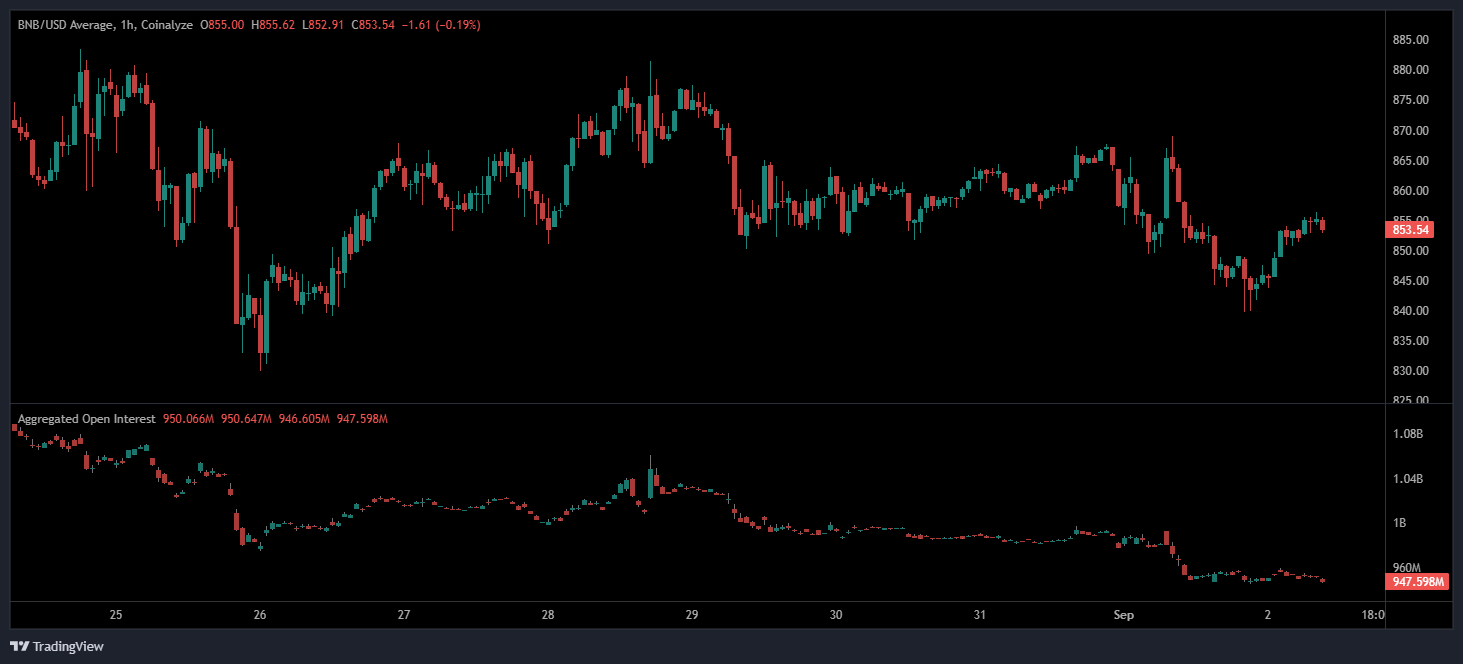This screenshot has height=664, width=1463.
Task: Click the 870.00 price scale label
Action: 1409,131
